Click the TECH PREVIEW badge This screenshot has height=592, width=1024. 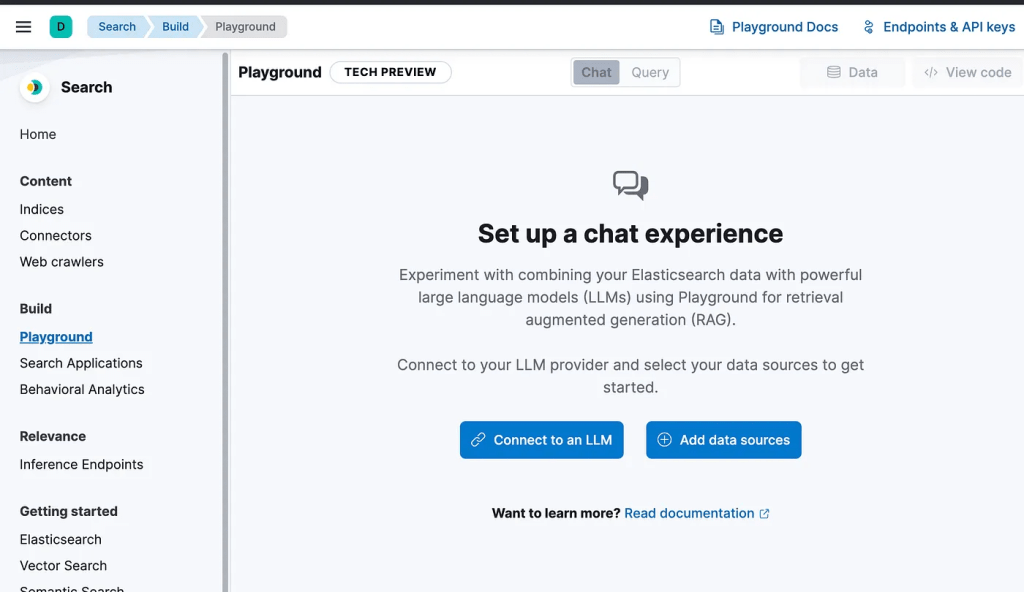point(390,72)
